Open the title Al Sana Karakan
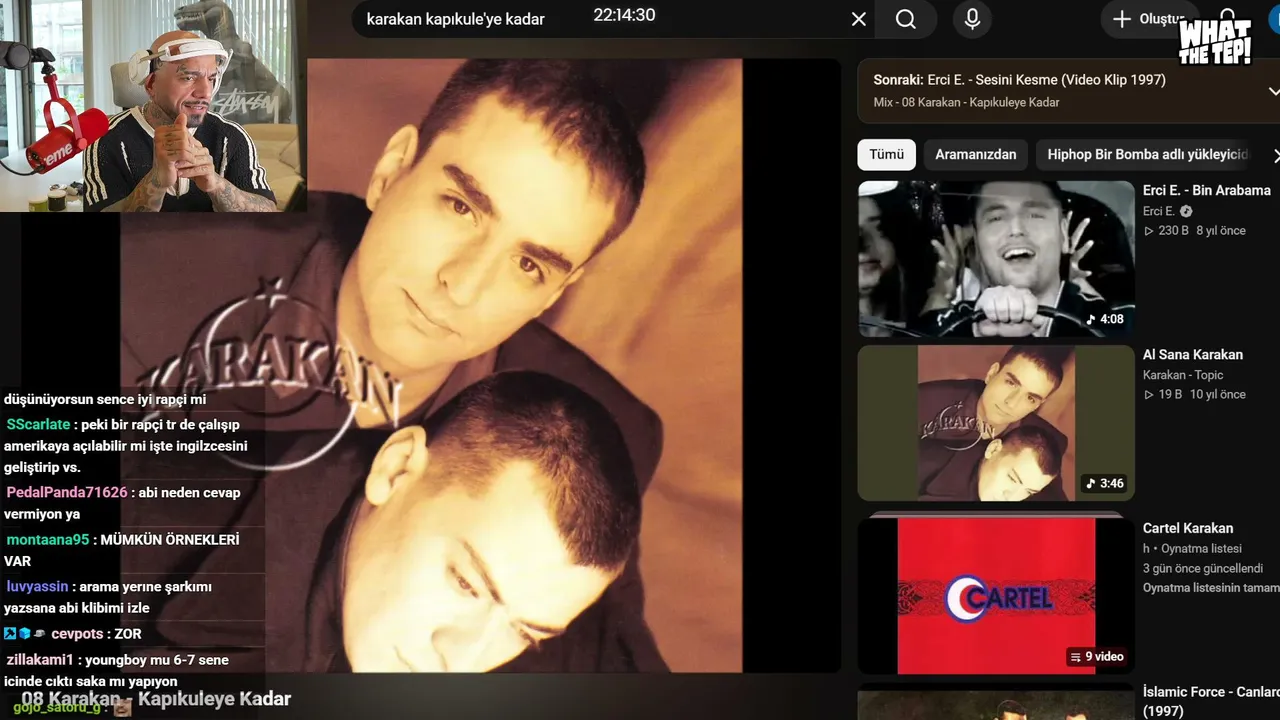This screenshot has height=720, width=1280. click(x=1193, y=354)
